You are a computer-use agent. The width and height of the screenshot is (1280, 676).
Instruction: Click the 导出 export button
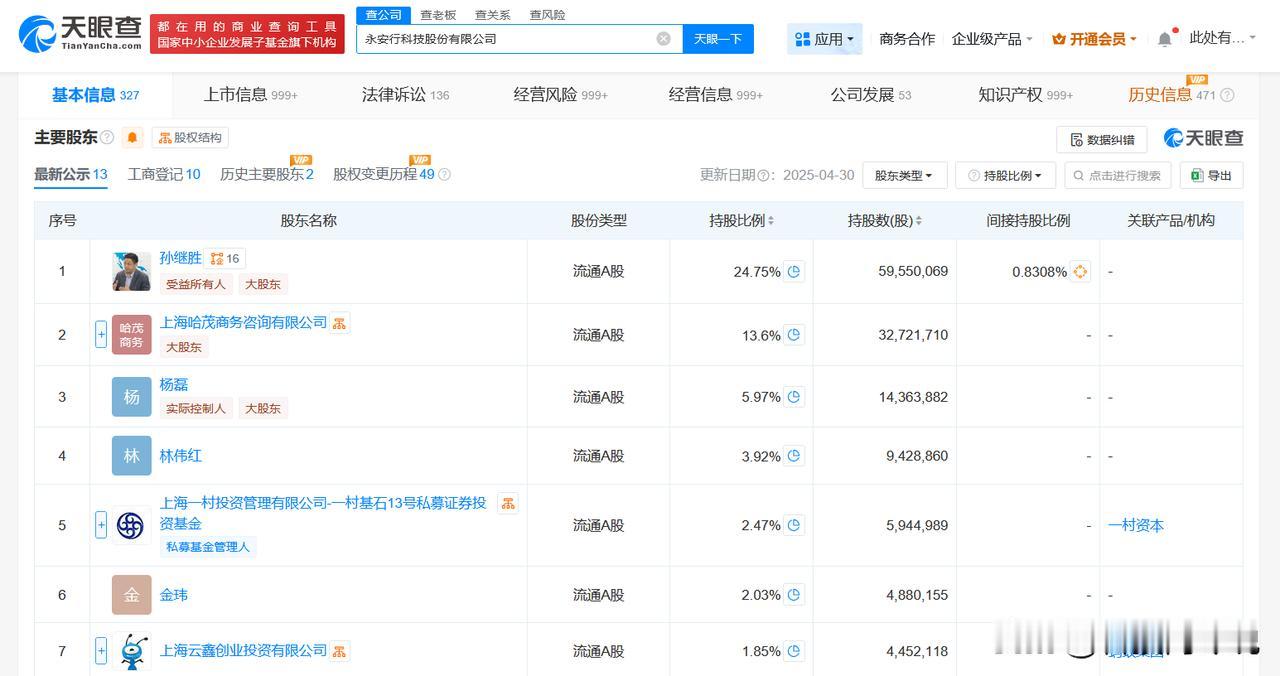pyautogui.click(x=1212, y=175)
